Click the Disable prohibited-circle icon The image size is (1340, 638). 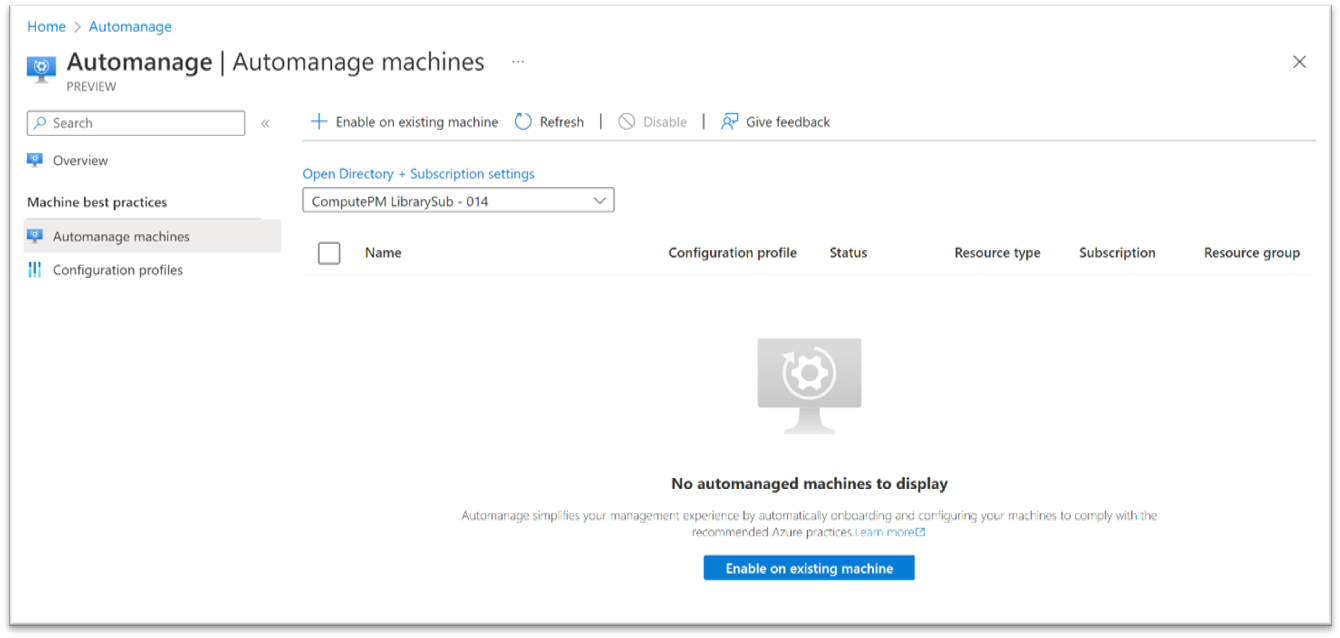(627, 122)
